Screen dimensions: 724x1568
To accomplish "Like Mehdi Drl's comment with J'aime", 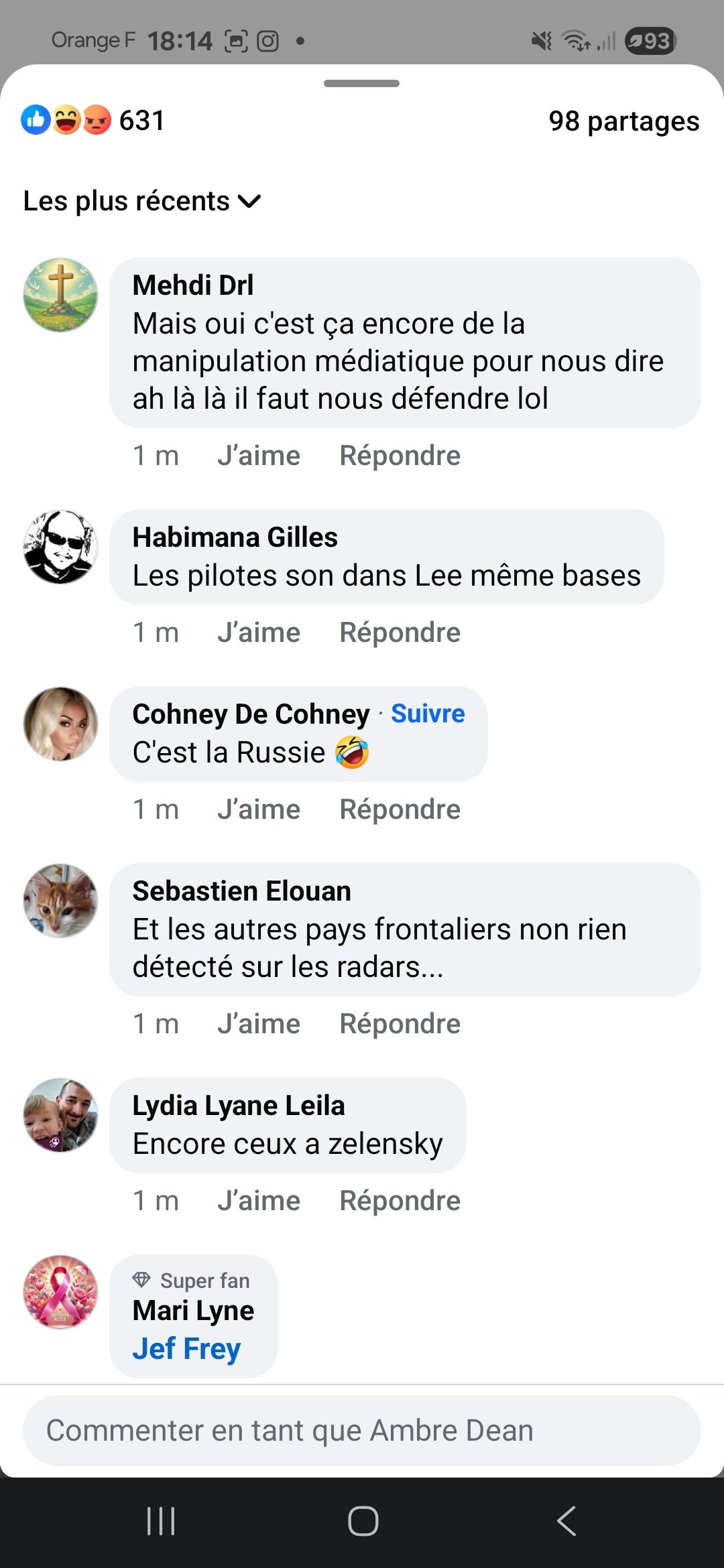I will coord(259,456).
